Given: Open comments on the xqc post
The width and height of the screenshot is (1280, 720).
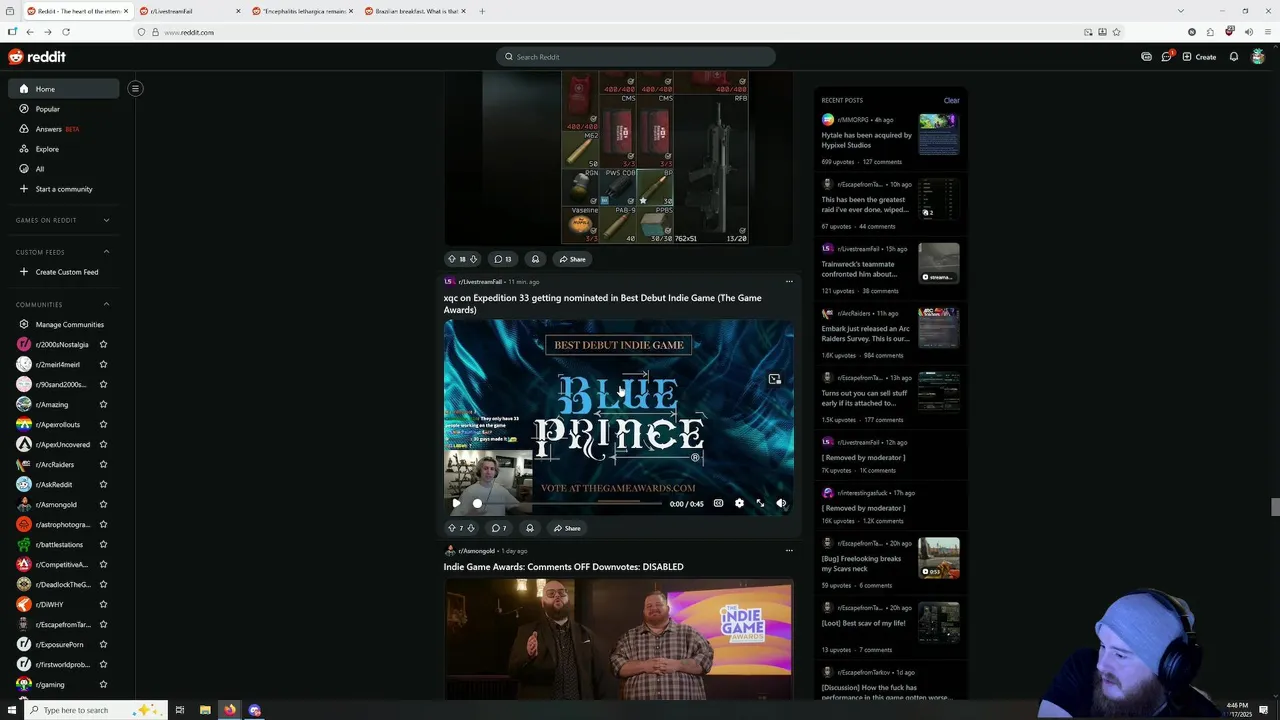Looking at the screenshot, I should point(499,528).
